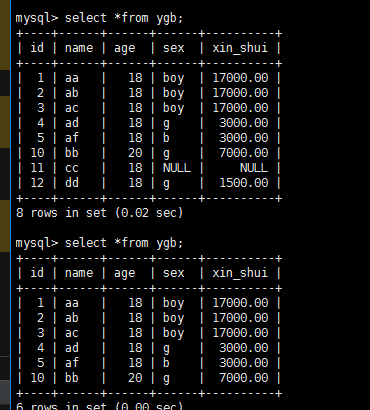Click salary 7000.00 in the 8-row table
Screen dimensions: 370x410
pos(244,153)
